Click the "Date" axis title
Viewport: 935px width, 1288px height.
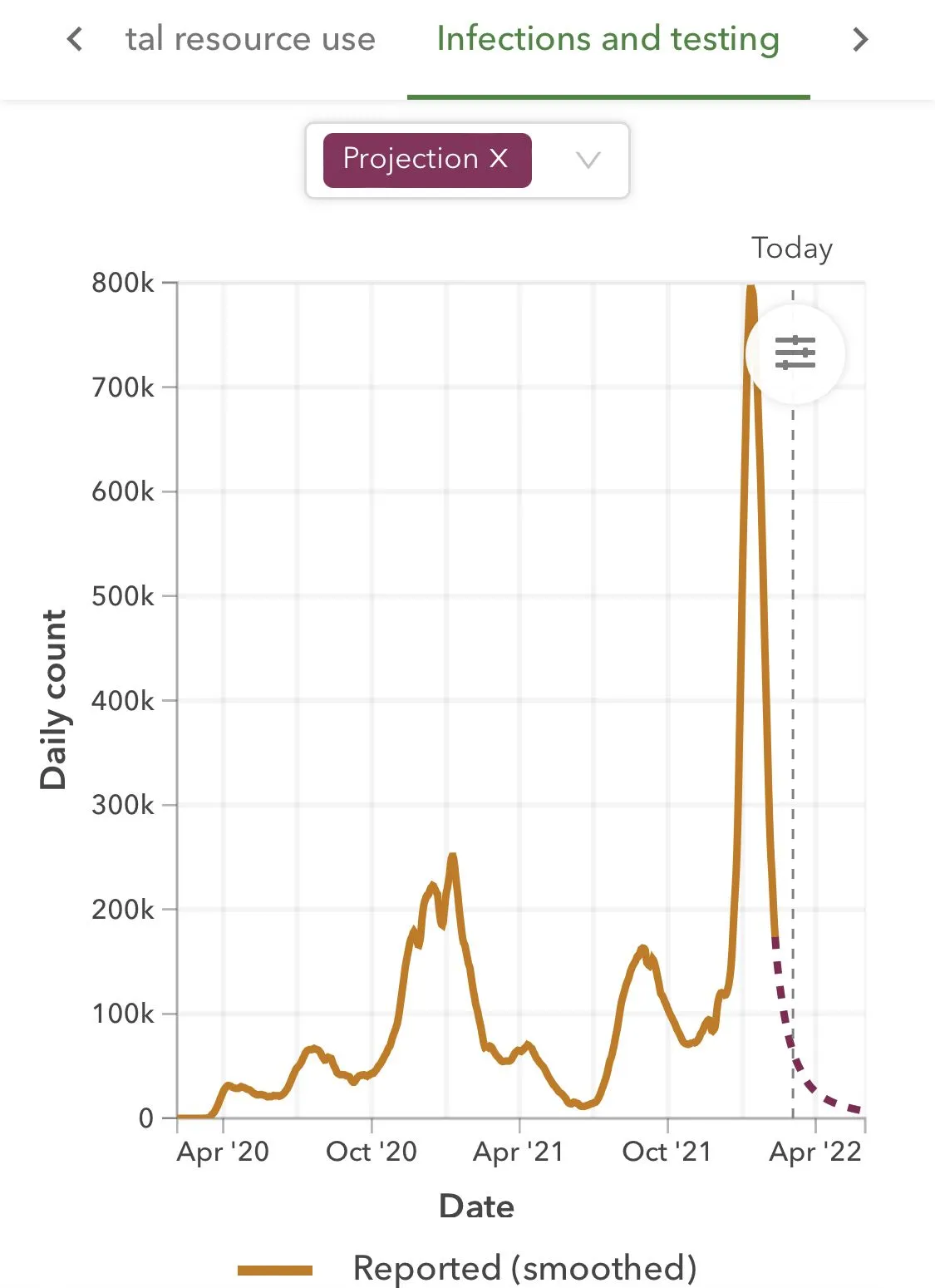(476, 1206)
